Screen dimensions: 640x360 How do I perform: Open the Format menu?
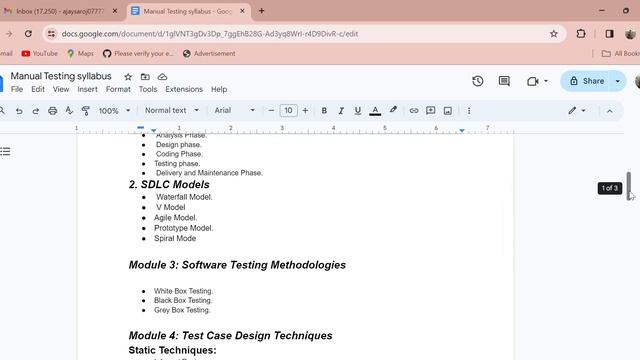(x=118, y=89)
